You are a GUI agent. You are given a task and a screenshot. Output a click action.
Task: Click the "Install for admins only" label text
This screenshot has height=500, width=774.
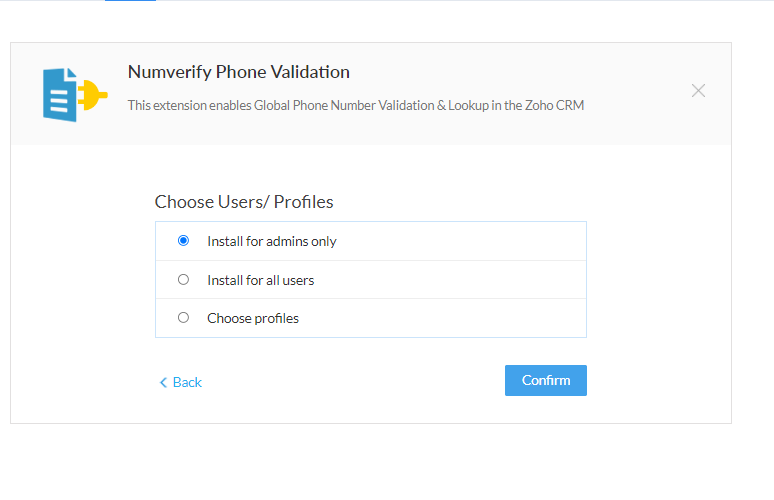[272, 241]
